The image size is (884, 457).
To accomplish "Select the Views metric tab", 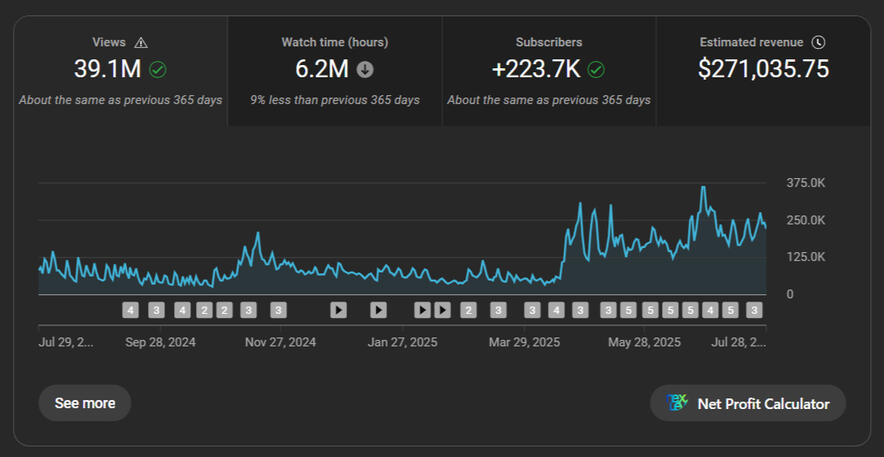I will tap(121, 70).
